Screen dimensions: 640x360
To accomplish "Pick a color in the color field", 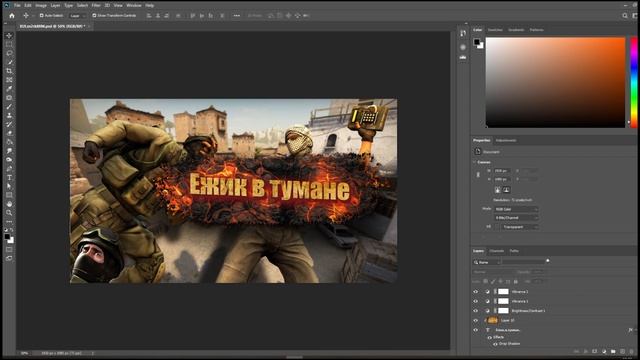I will (555, 82).
